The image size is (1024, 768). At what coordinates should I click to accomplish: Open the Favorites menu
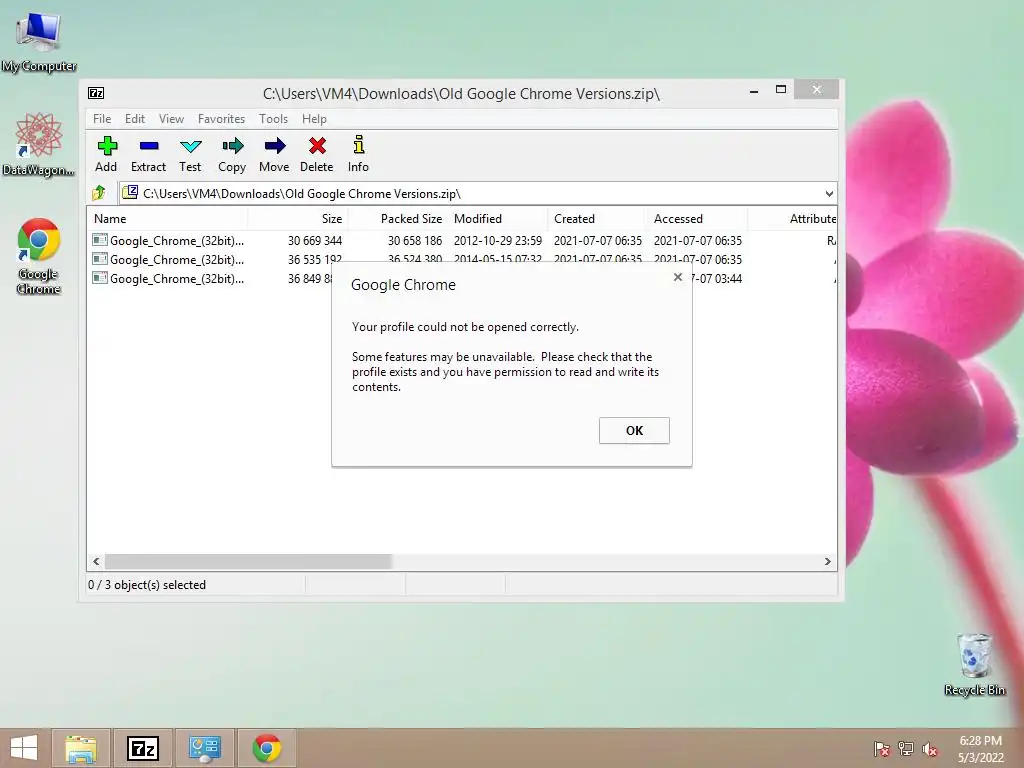[221, 119]
